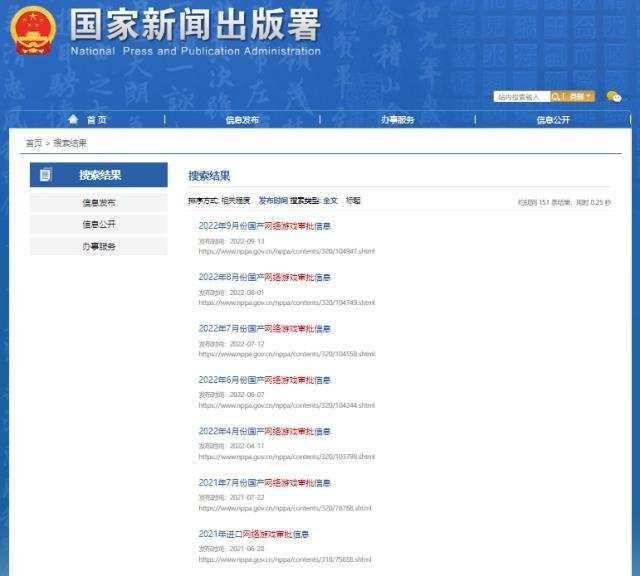Image resolution: width=640 pixels, height=576 pixels.
Task: Click the national emblem logo
Action: coord(33,31)
